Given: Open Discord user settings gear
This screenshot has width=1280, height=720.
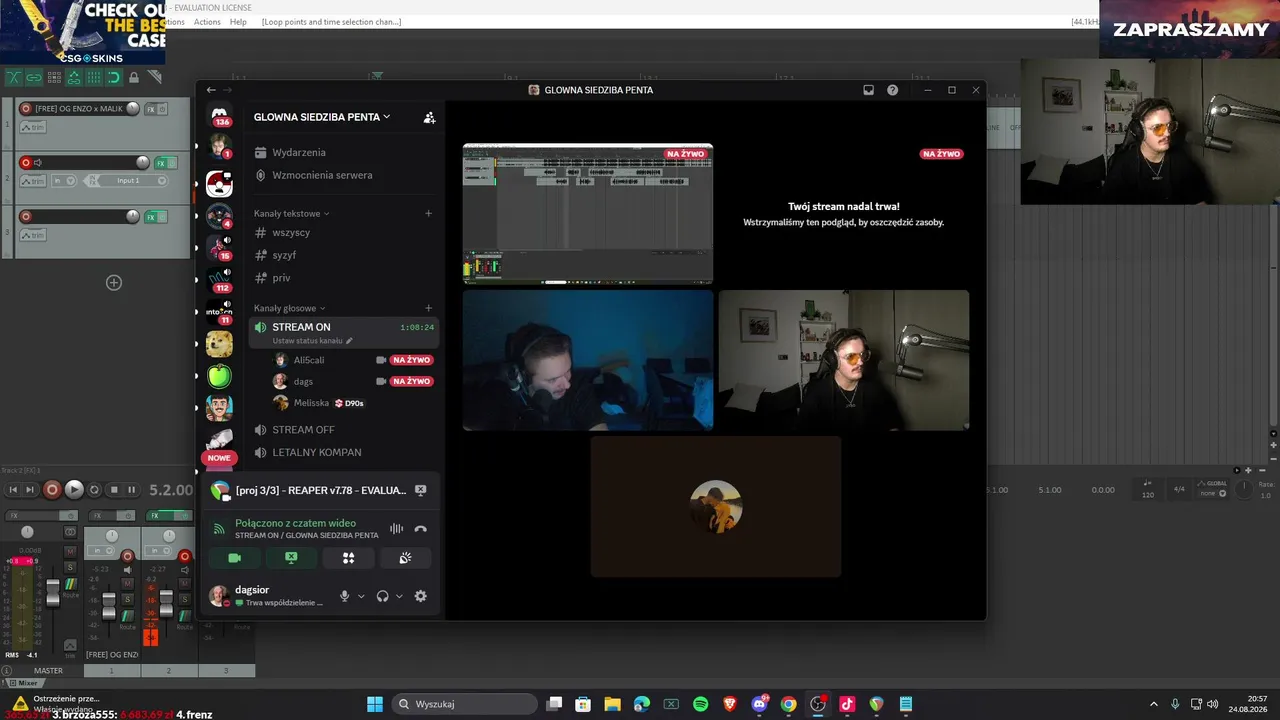Looking at the screenshot, I should 420,596.
